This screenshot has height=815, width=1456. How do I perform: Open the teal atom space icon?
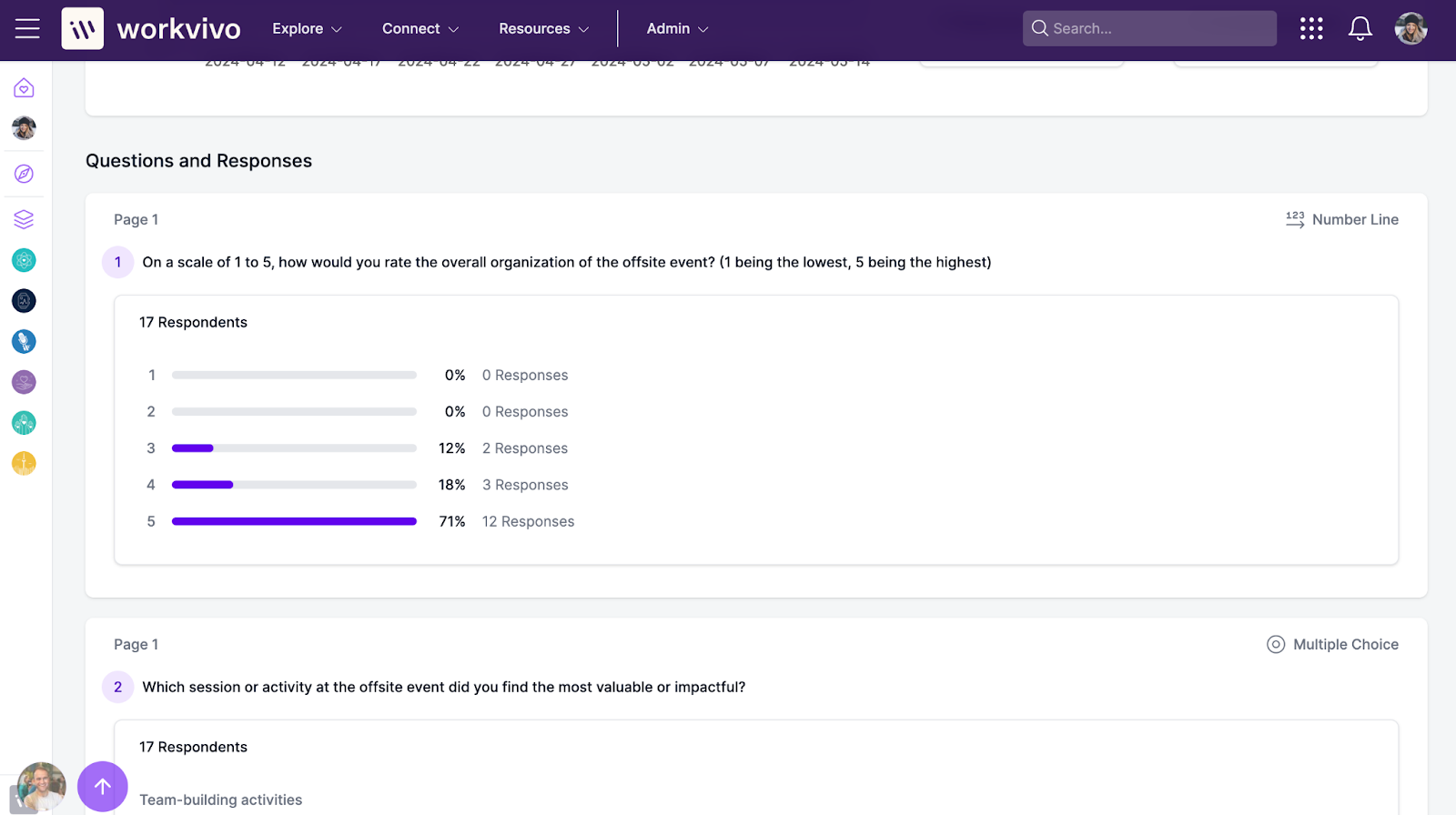pyautogui.click(x=24, y=260)
